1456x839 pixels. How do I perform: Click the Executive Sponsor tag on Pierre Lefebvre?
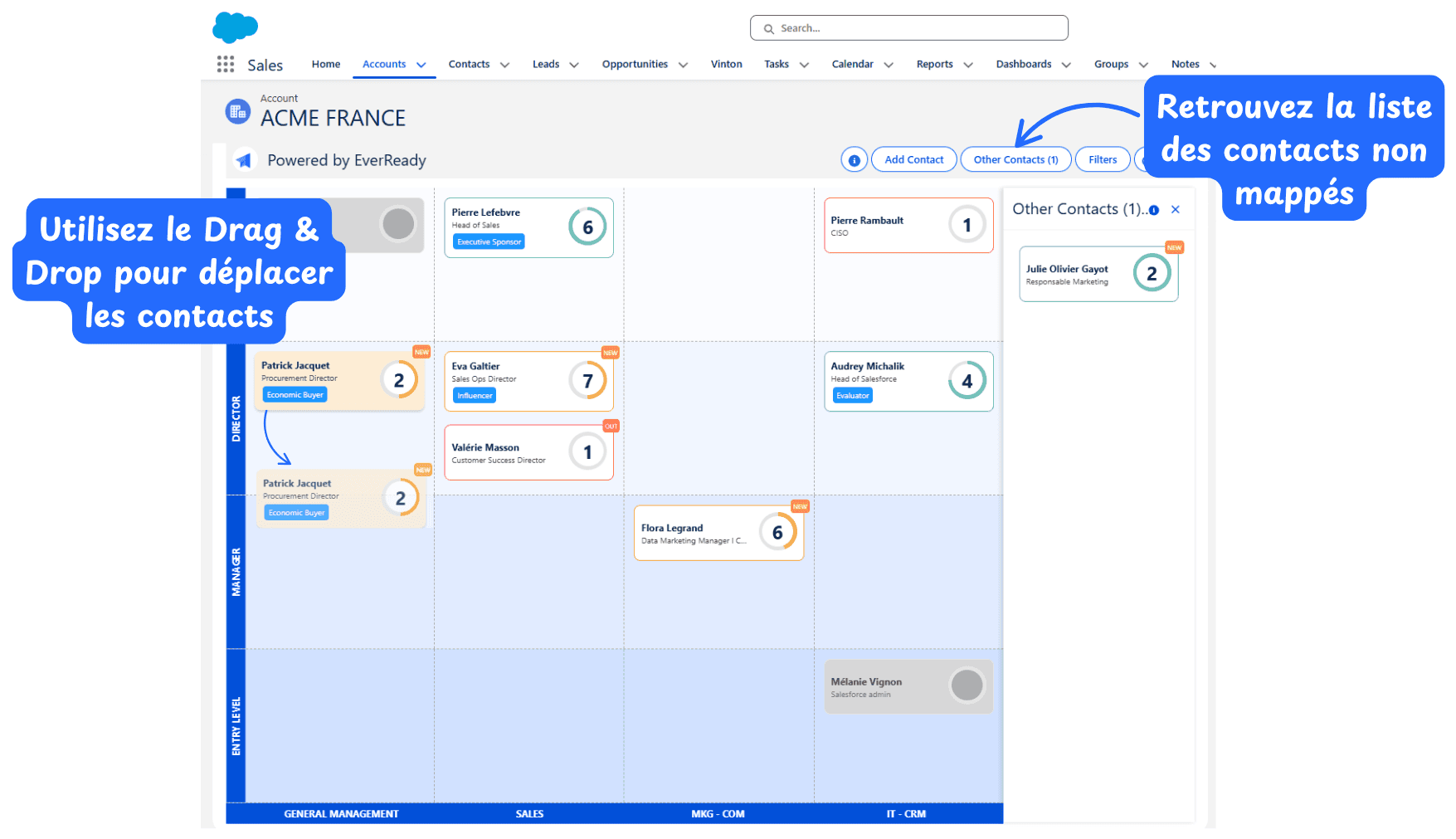click(489, 241)
